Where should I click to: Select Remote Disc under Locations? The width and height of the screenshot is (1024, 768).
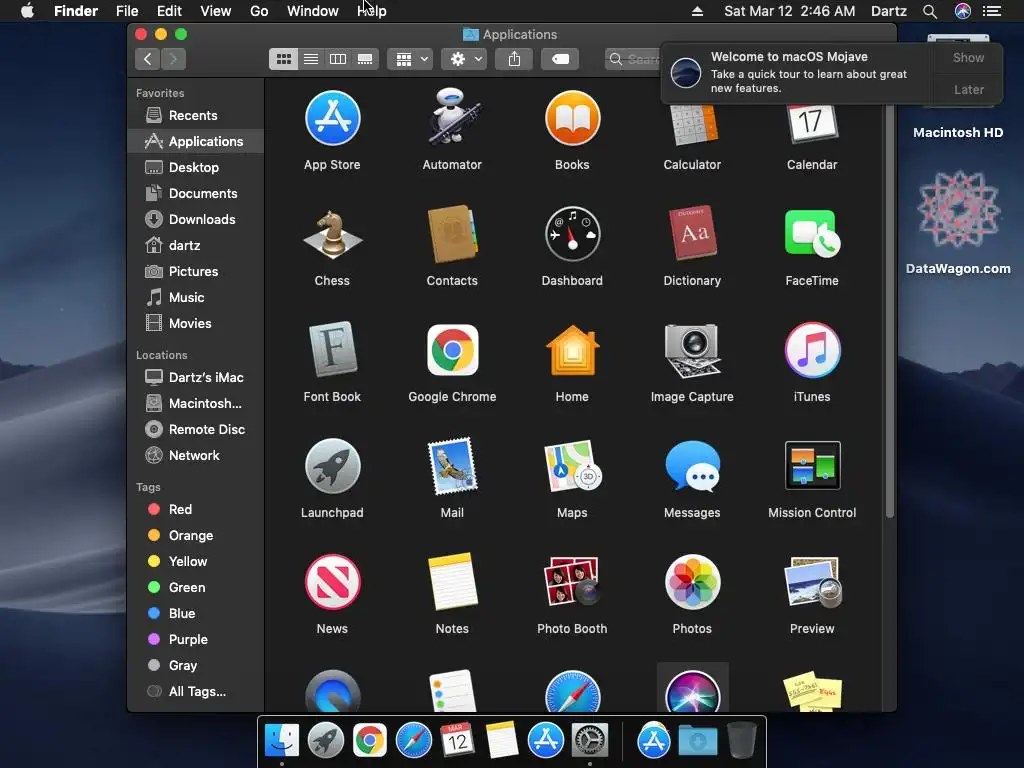[196, 429]
